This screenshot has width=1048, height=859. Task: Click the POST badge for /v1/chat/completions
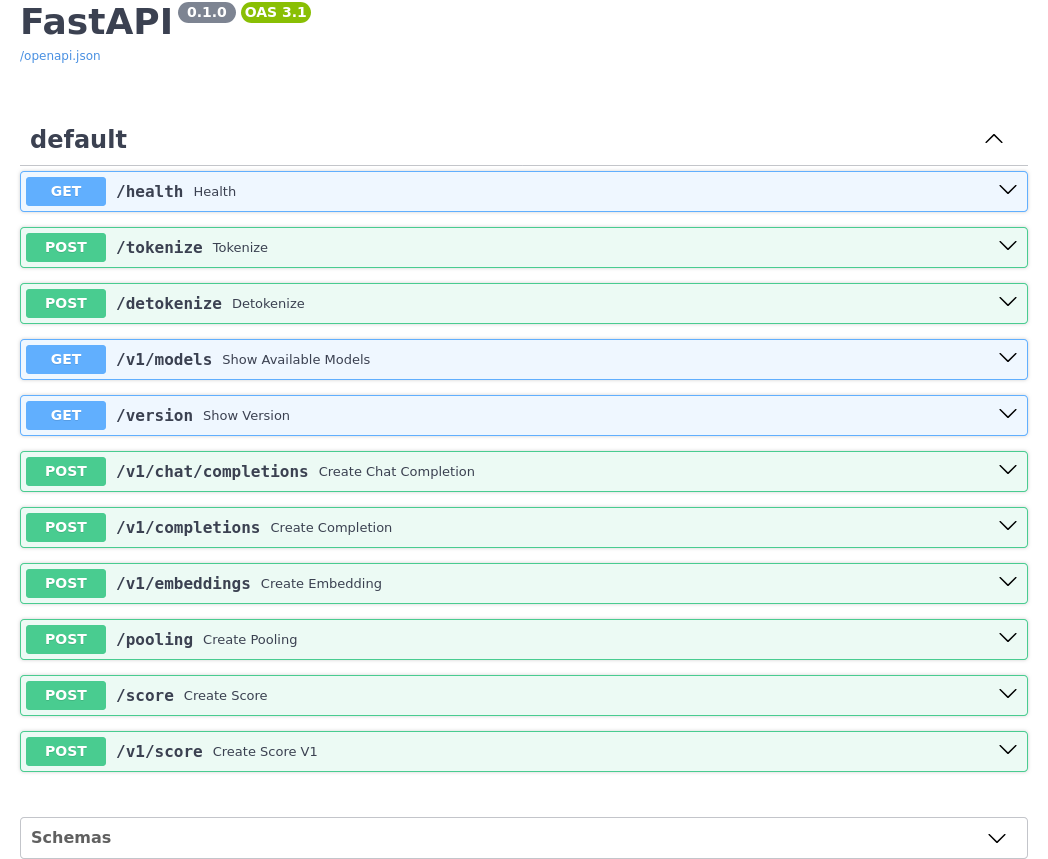click(x=66, y=471)
